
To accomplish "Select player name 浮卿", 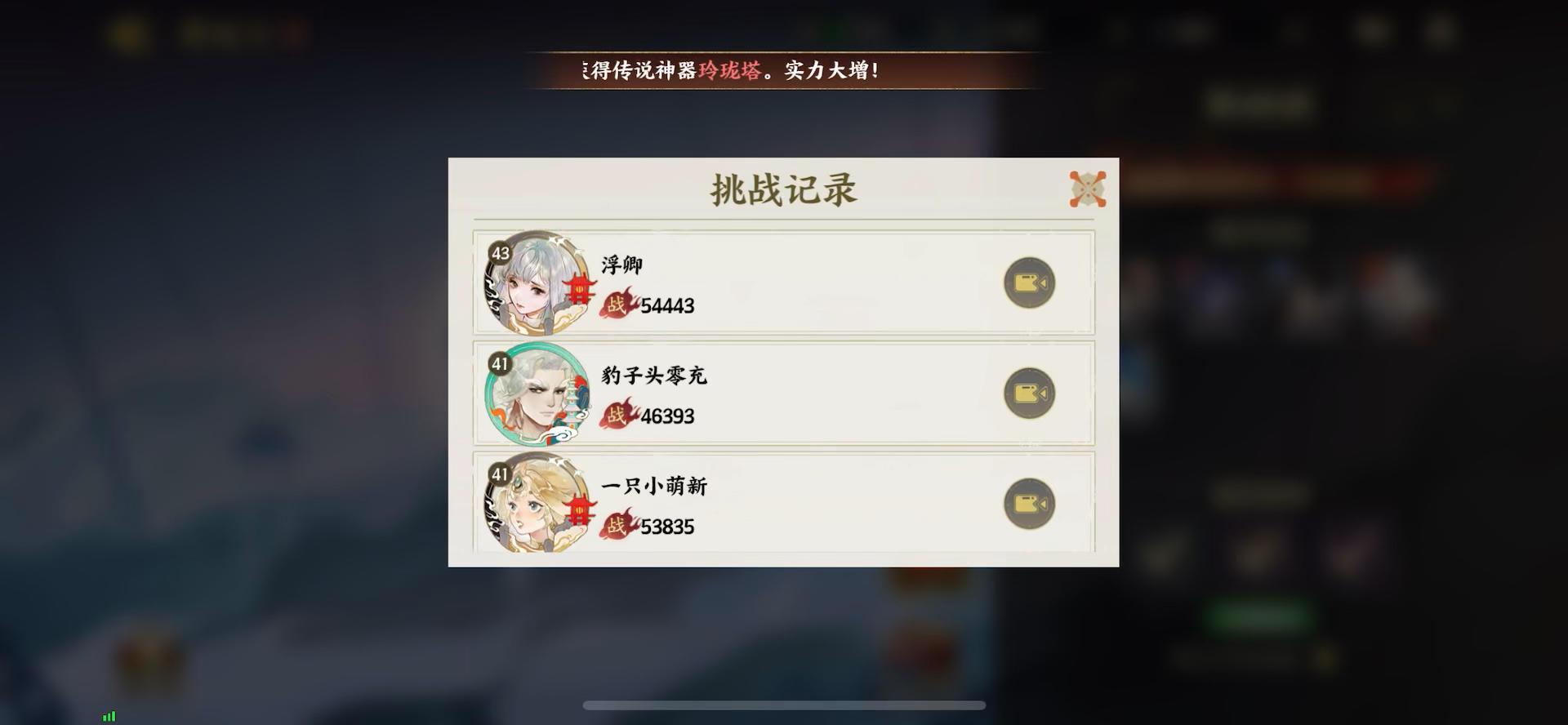I will [x=622, y=265].
